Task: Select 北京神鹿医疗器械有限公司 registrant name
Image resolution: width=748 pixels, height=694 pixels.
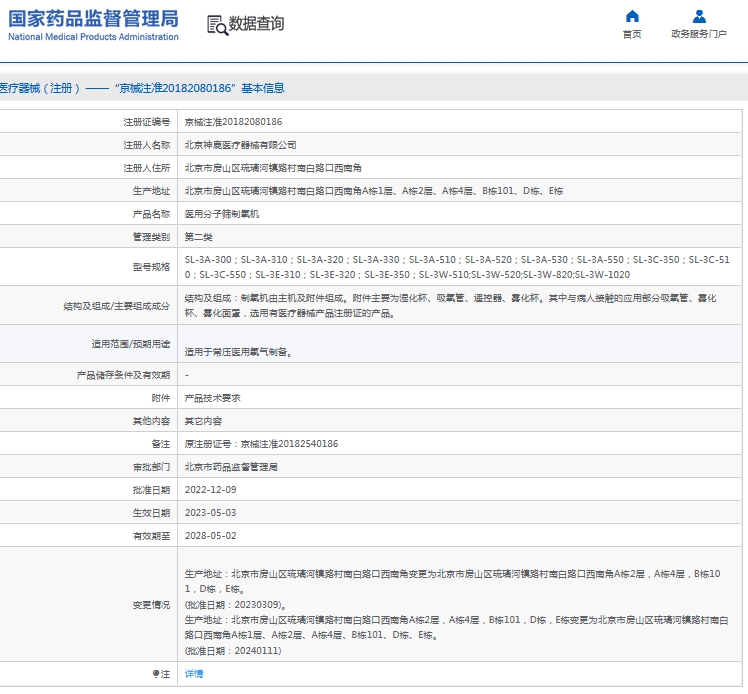Action: click(x=240, y=145)
